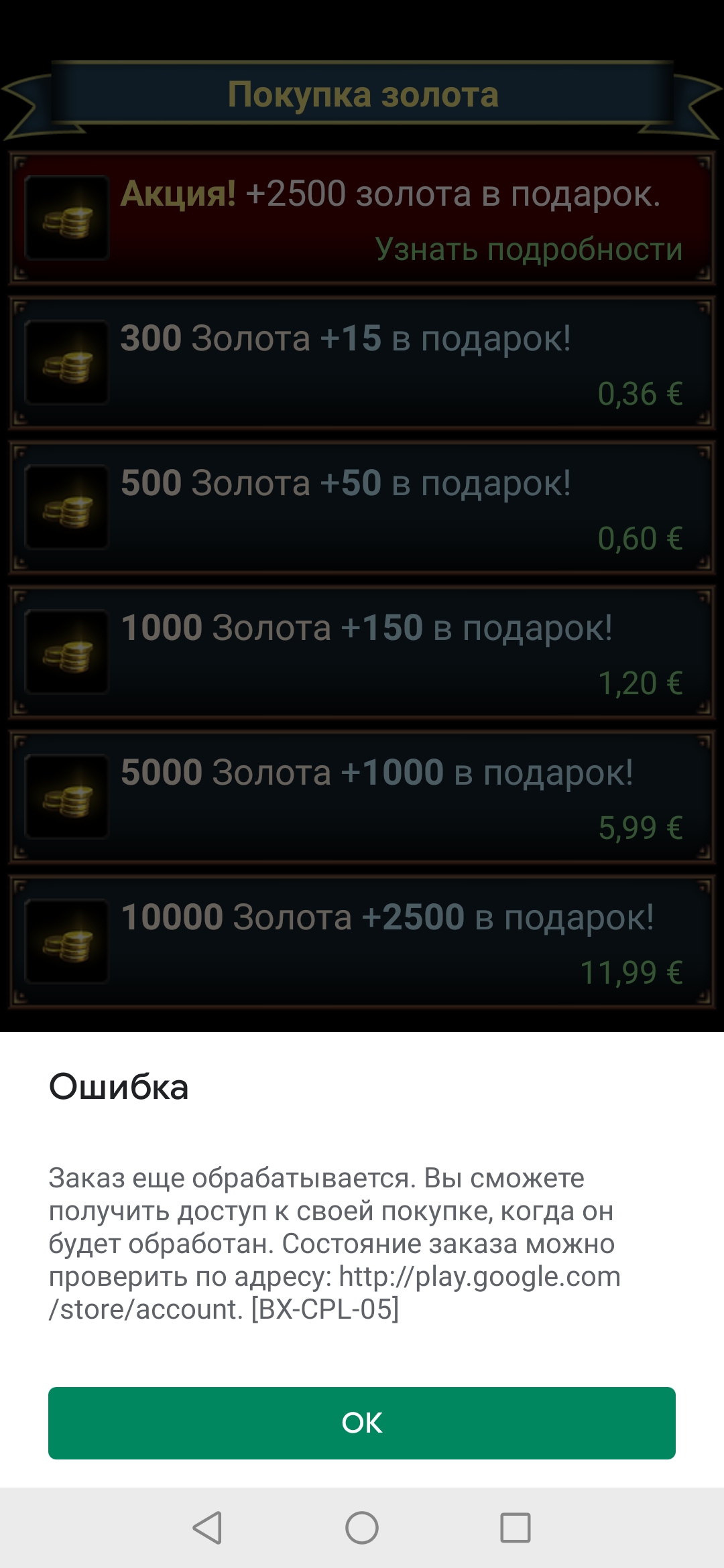Tap the Ошибка dialog heading

click(119, 1087)
